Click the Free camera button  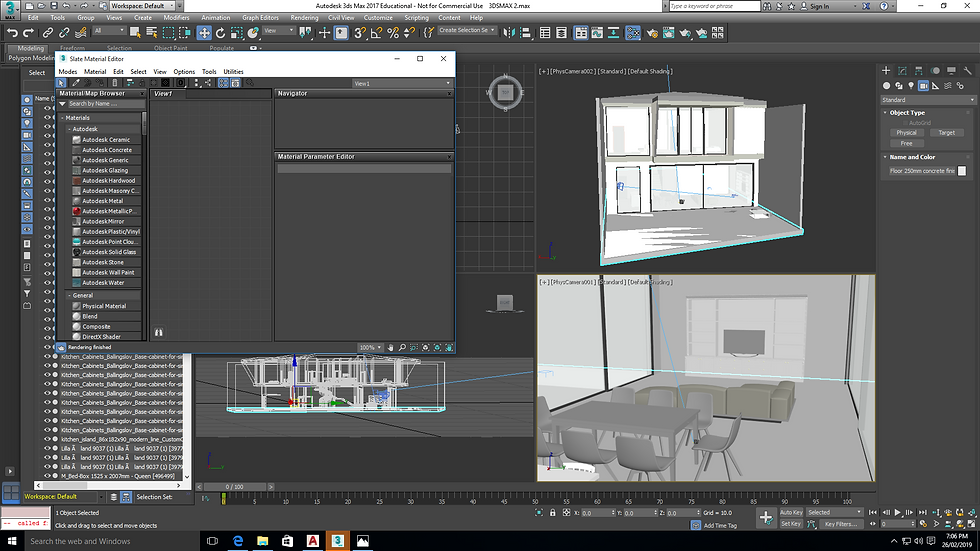click(x=906, y=143)
